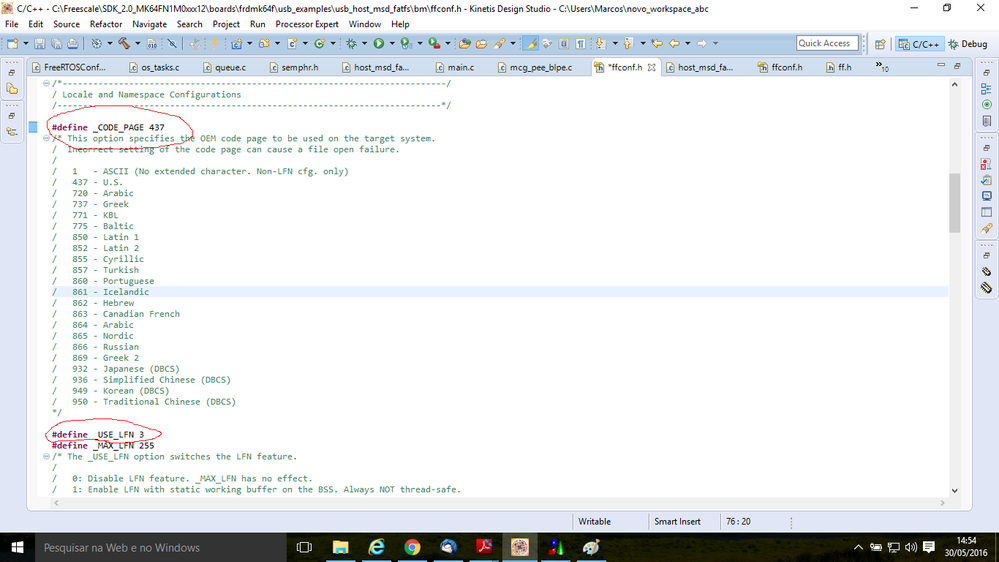
Task: Switch to main.c tab
Action: click(x=455, y=67)
